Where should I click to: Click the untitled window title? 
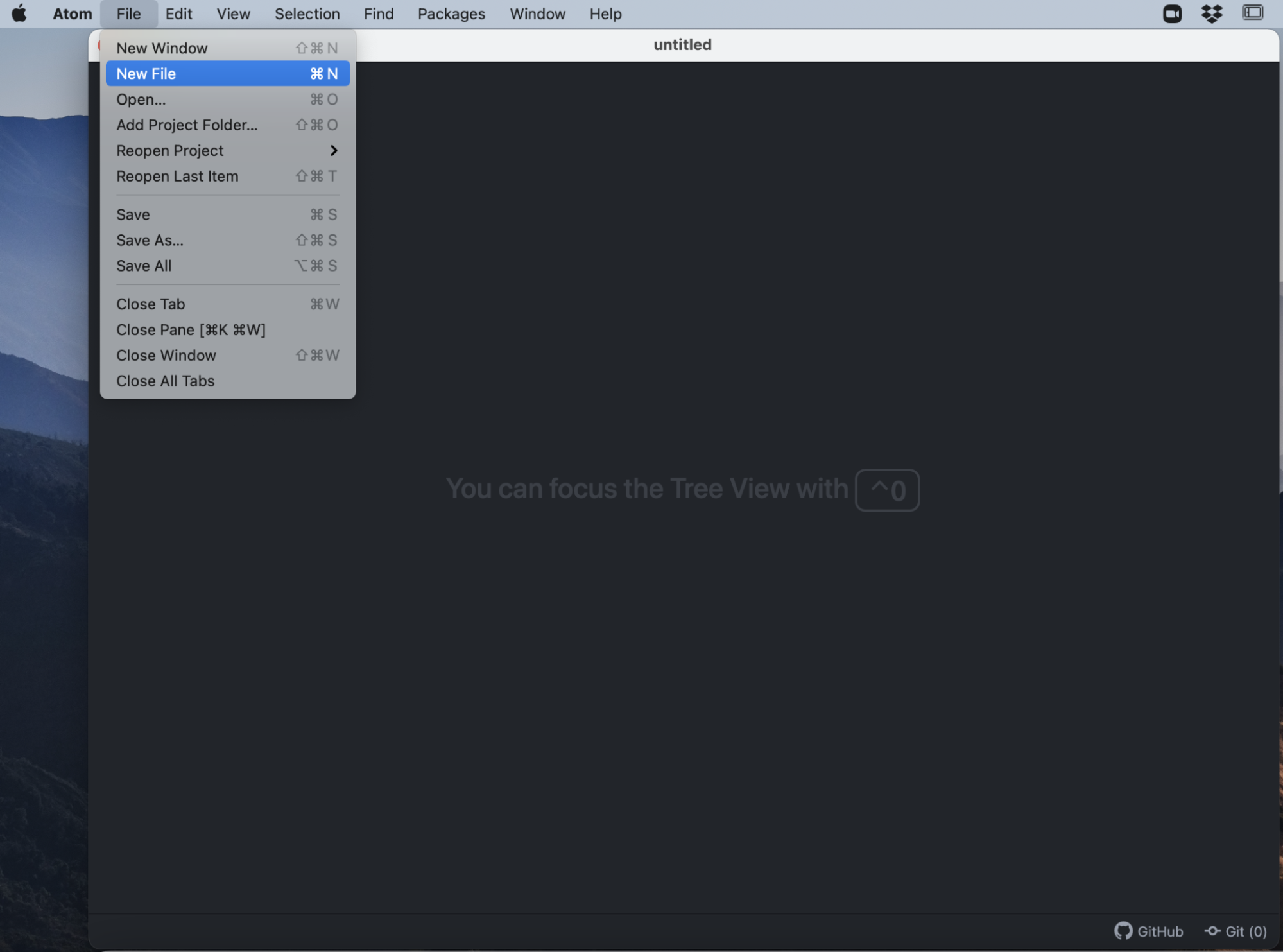tap(682, 44)
